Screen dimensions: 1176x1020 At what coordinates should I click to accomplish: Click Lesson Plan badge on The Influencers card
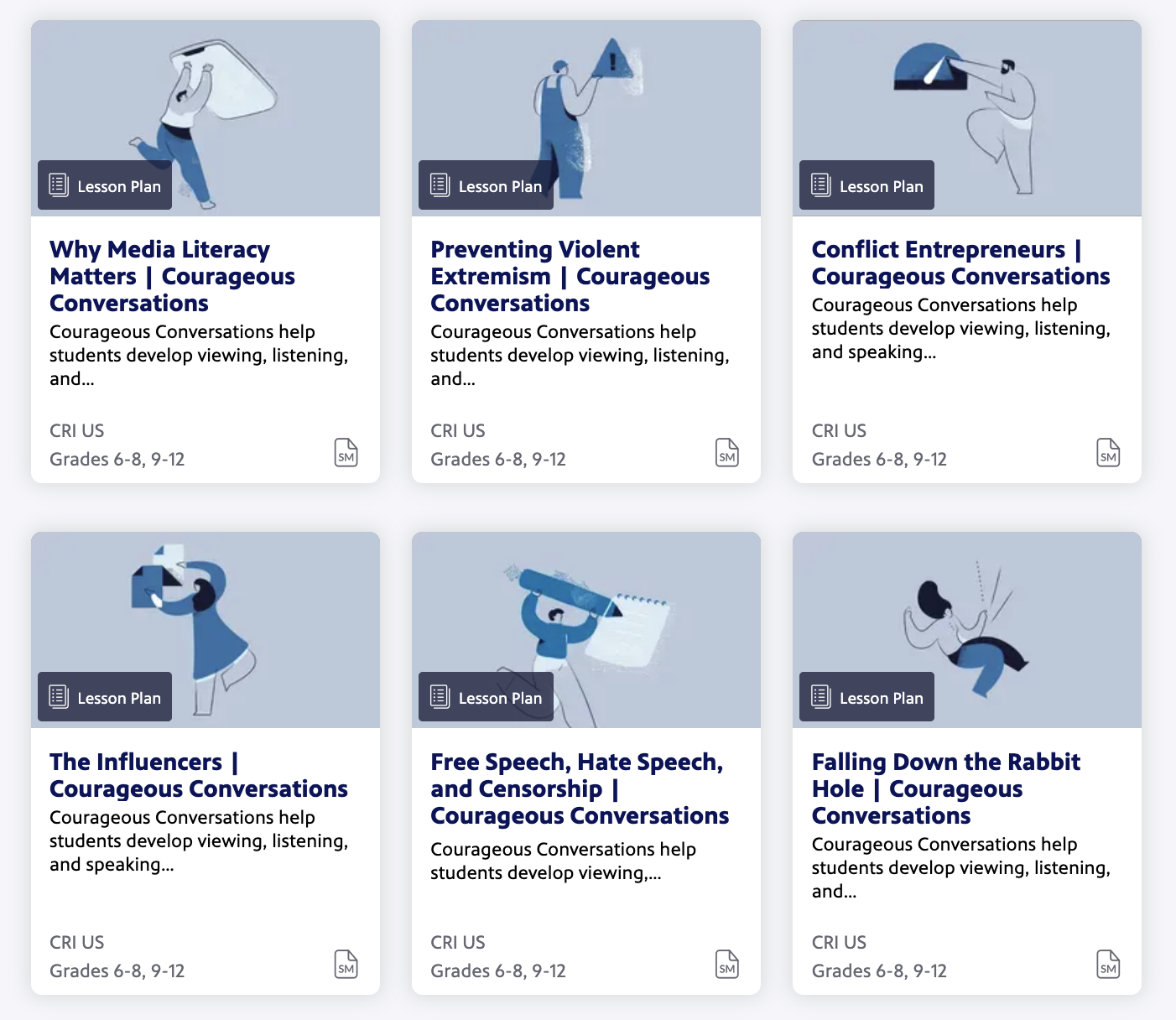[105, 697]
